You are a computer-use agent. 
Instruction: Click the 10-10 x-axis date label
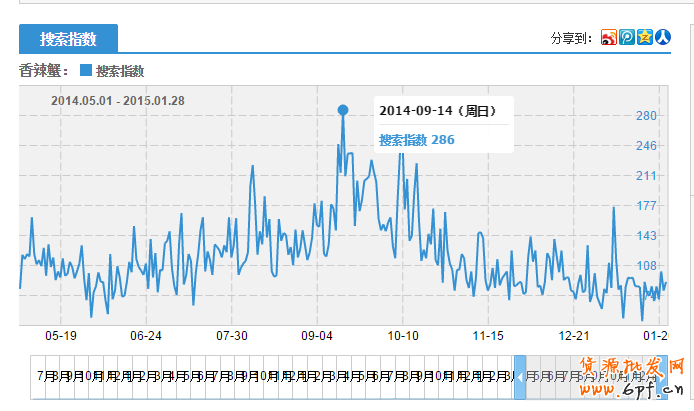(403, 337)
